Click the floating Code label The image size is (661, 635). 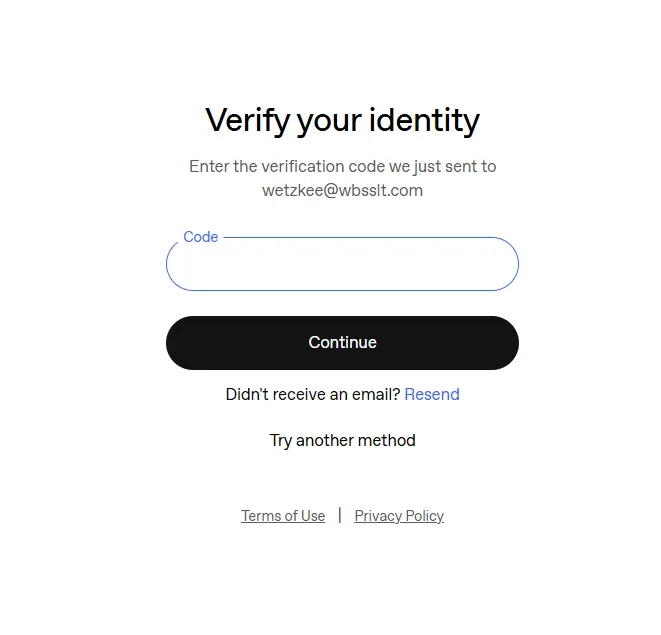click(x=201, y=237)
